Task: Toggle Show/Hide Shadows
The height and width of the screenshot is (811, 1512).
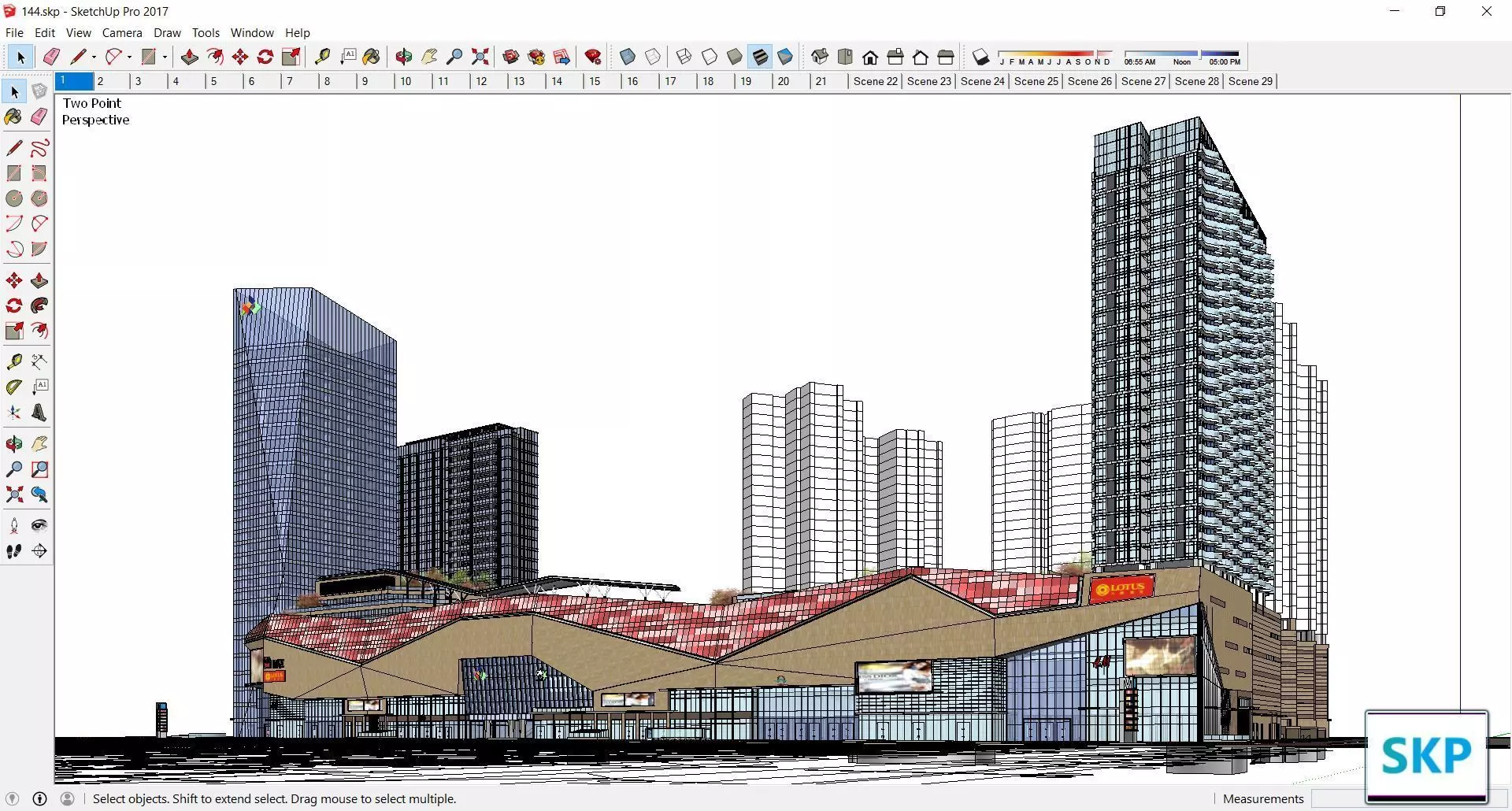Action: click(x=980, y=57)
